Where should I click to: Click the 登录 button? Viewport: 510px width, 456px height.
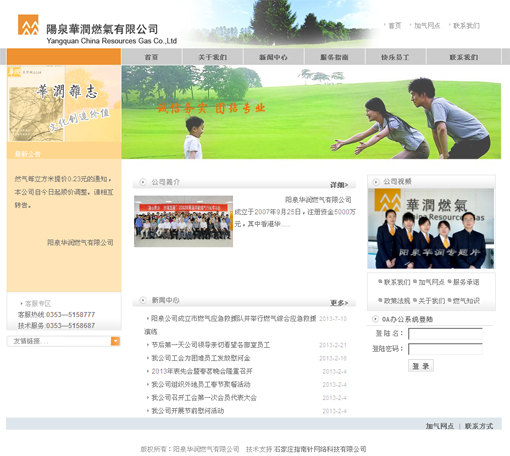tap(421, 366)
